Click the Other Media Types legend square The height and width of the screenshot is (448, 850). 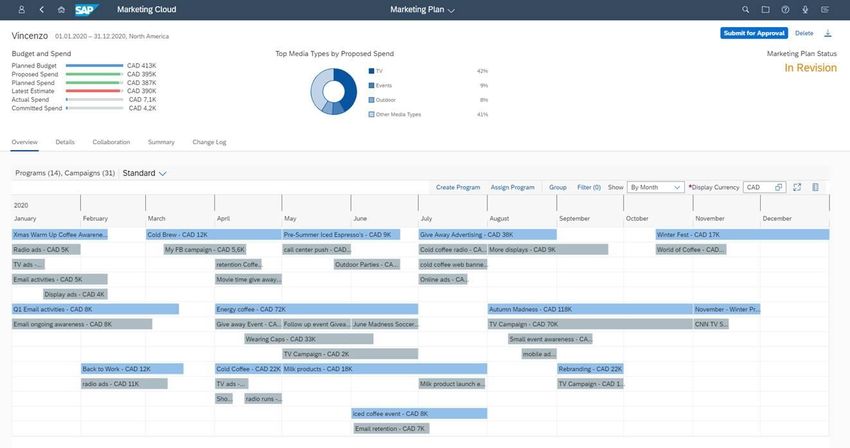(371, 114)
